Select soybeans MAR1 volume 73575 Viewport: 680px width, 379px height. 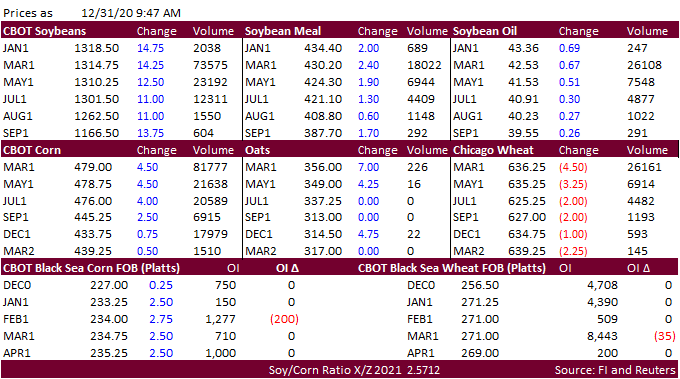(210, 65)
